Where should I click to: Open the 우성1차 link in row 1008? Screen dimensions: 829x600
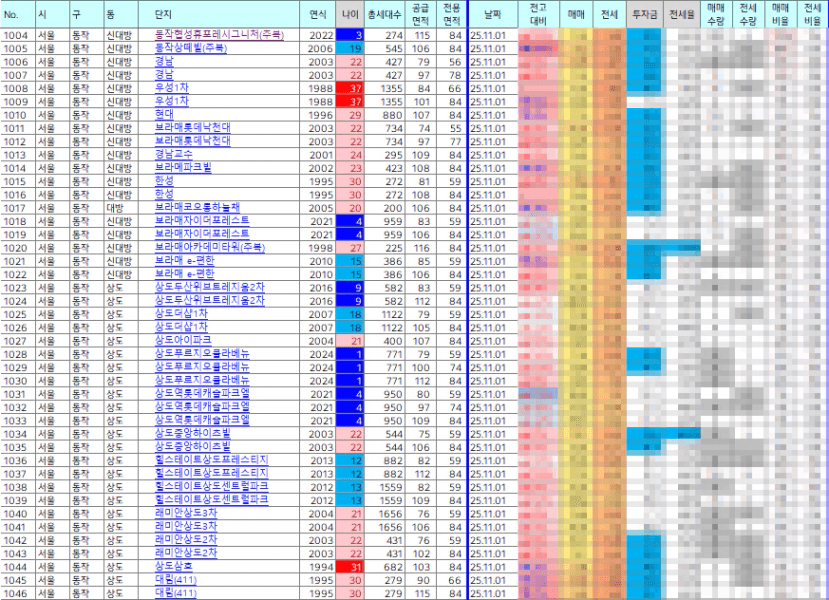(171, 88)
